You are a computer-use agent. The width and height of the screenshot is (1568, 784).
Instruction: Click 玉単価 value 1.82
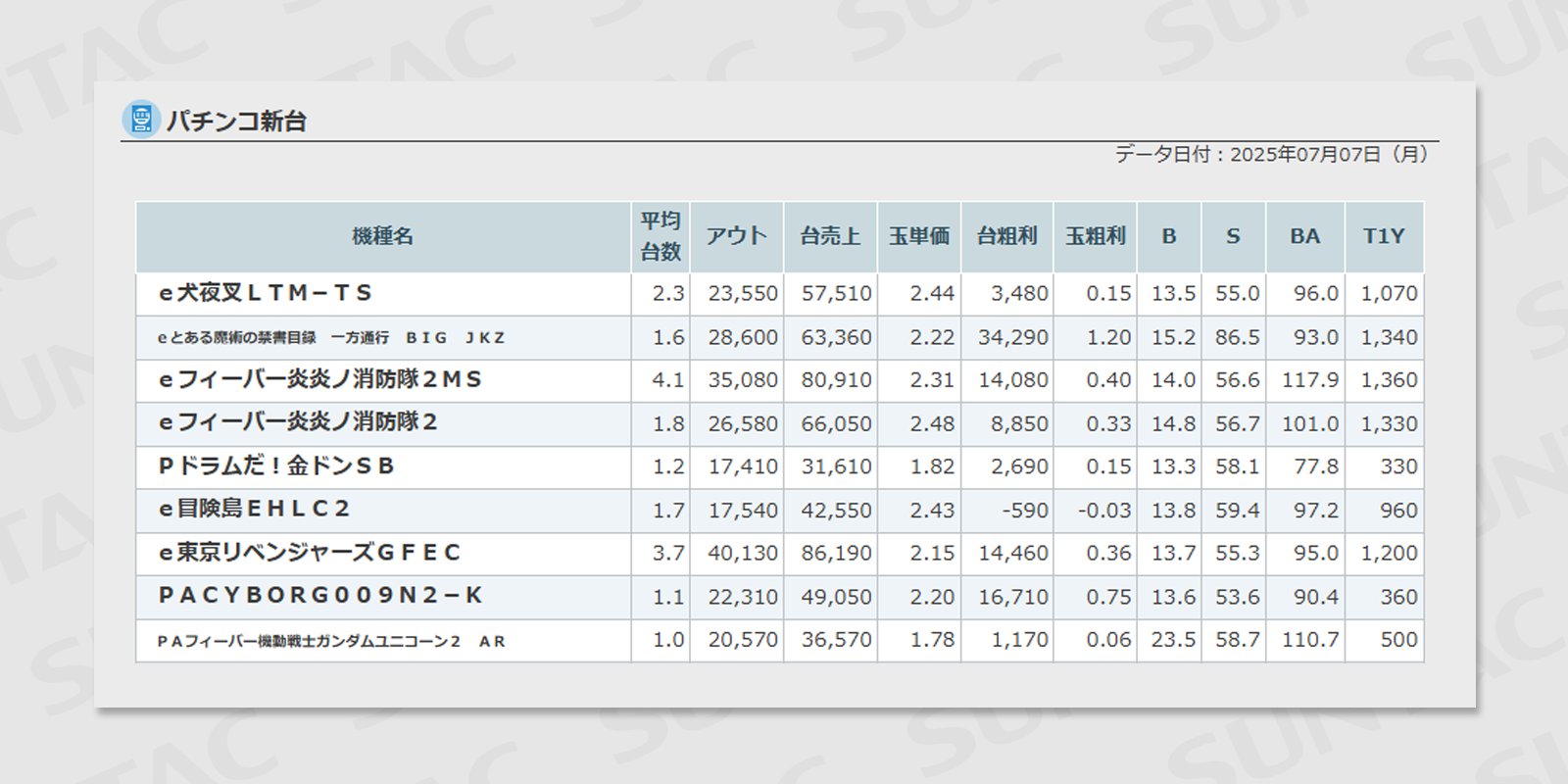(x=932, y=466)
